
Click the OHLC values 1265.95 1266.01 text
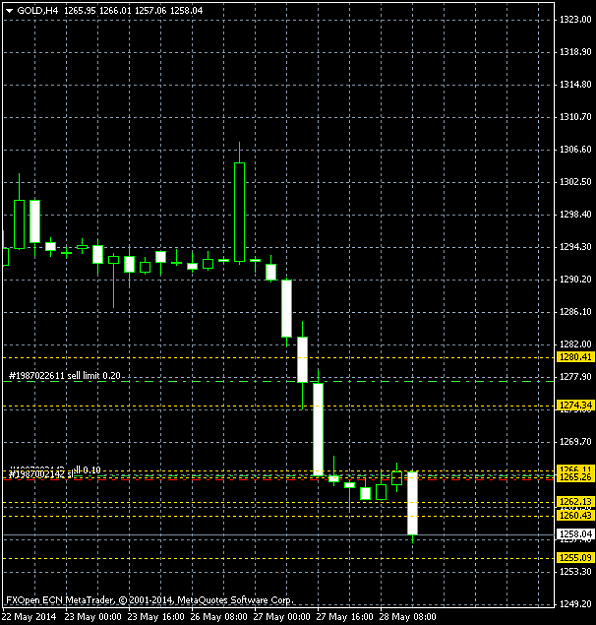point(98,11)
